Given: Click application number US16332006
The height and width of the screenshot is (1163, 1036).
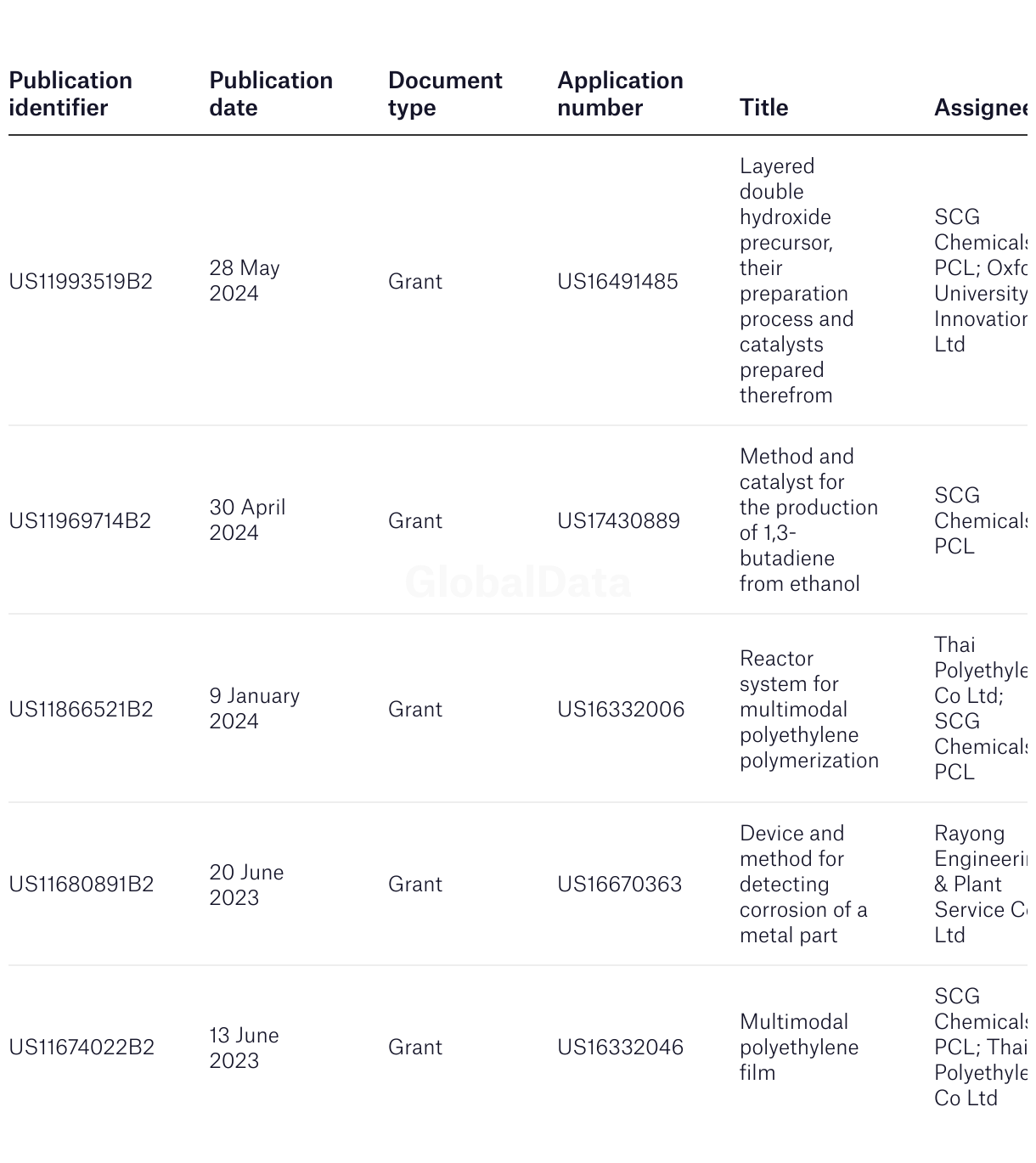Looking at the screenshot, I should [x=621, y=709].
